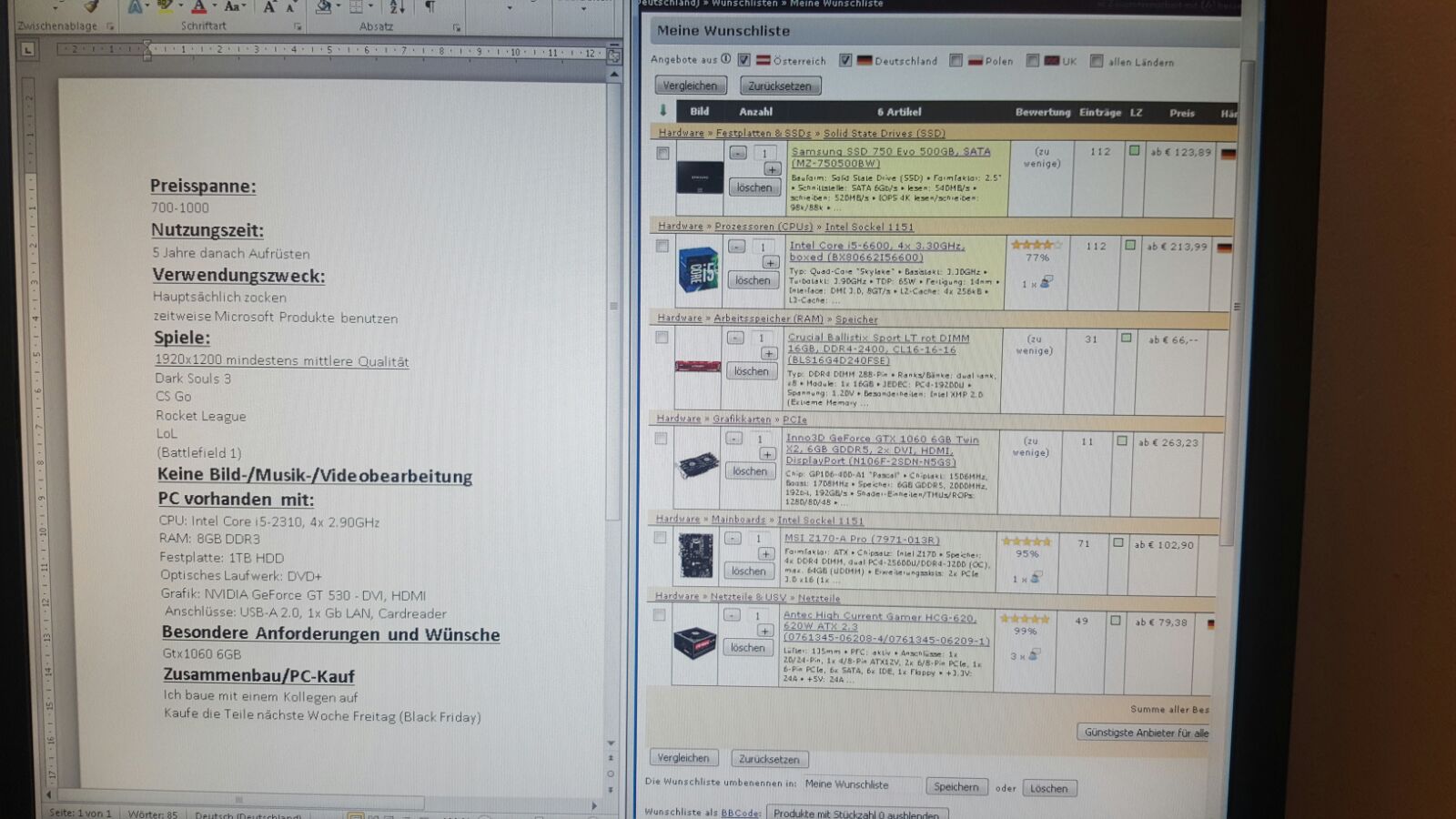Select the Intel Core i5-6600 row checkbox
Image resolution: width=1456 pixels, height=819 pixels.
point(662,247)
